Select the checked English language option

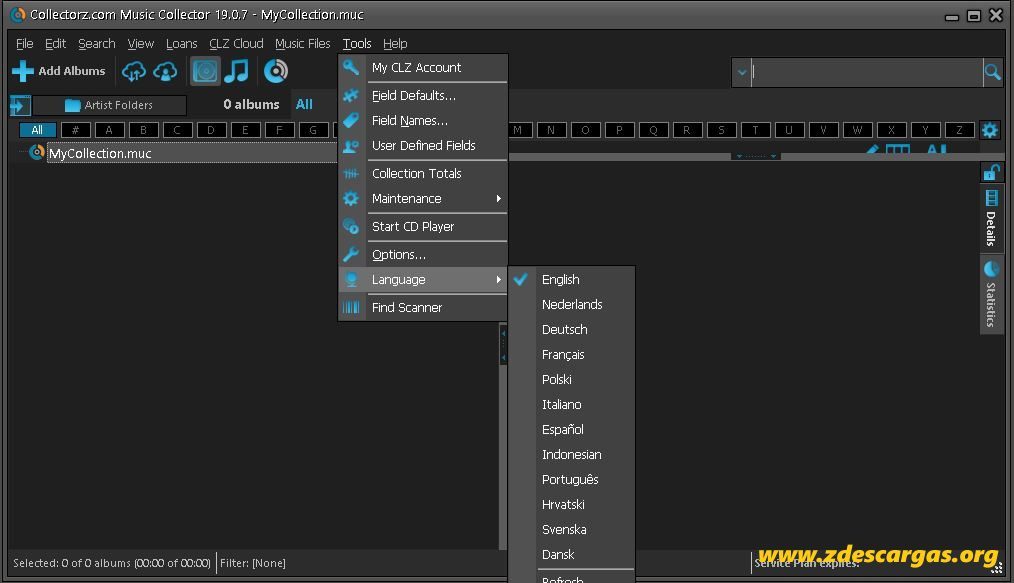572,280
